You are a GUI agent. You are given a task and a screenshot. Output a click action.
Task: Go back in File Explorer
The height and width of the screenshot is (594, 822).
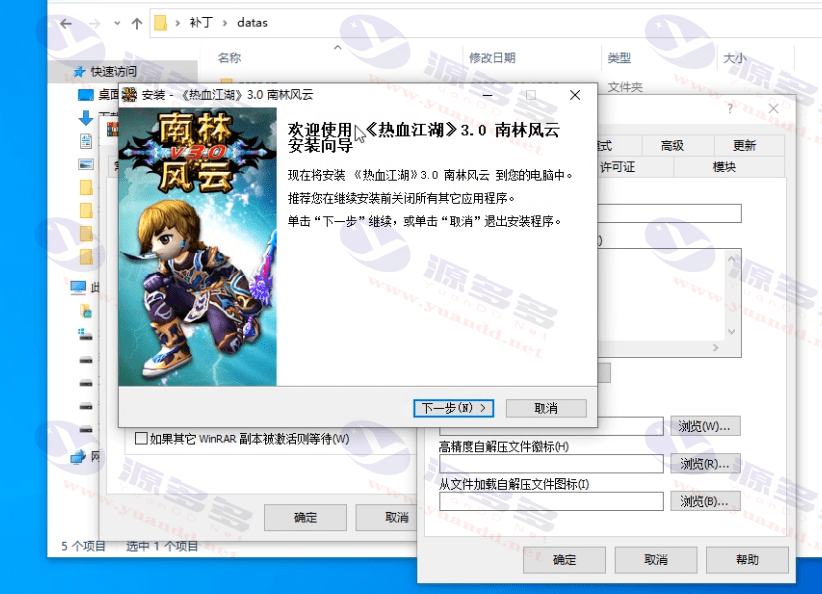[66, 24]
